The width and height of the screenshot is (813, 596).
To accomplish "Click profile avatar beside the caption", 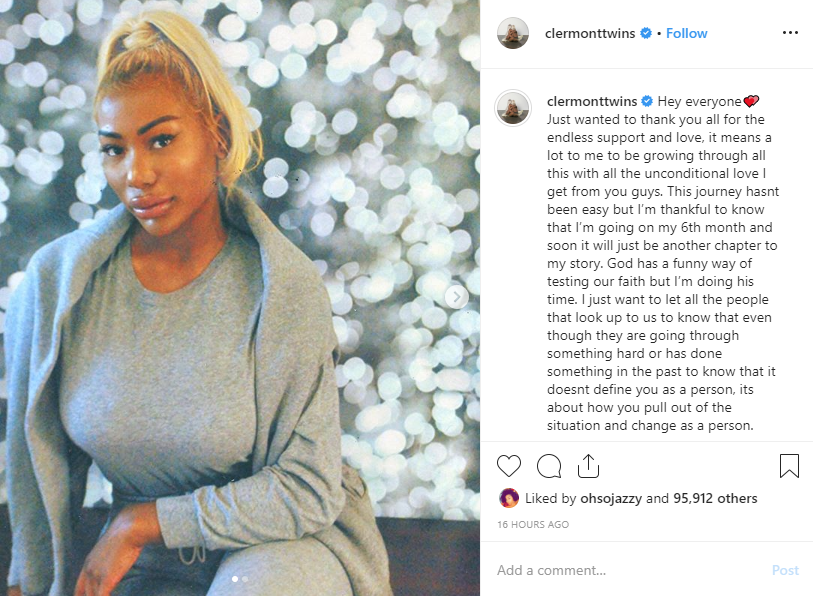I will [x=513, y=108].
